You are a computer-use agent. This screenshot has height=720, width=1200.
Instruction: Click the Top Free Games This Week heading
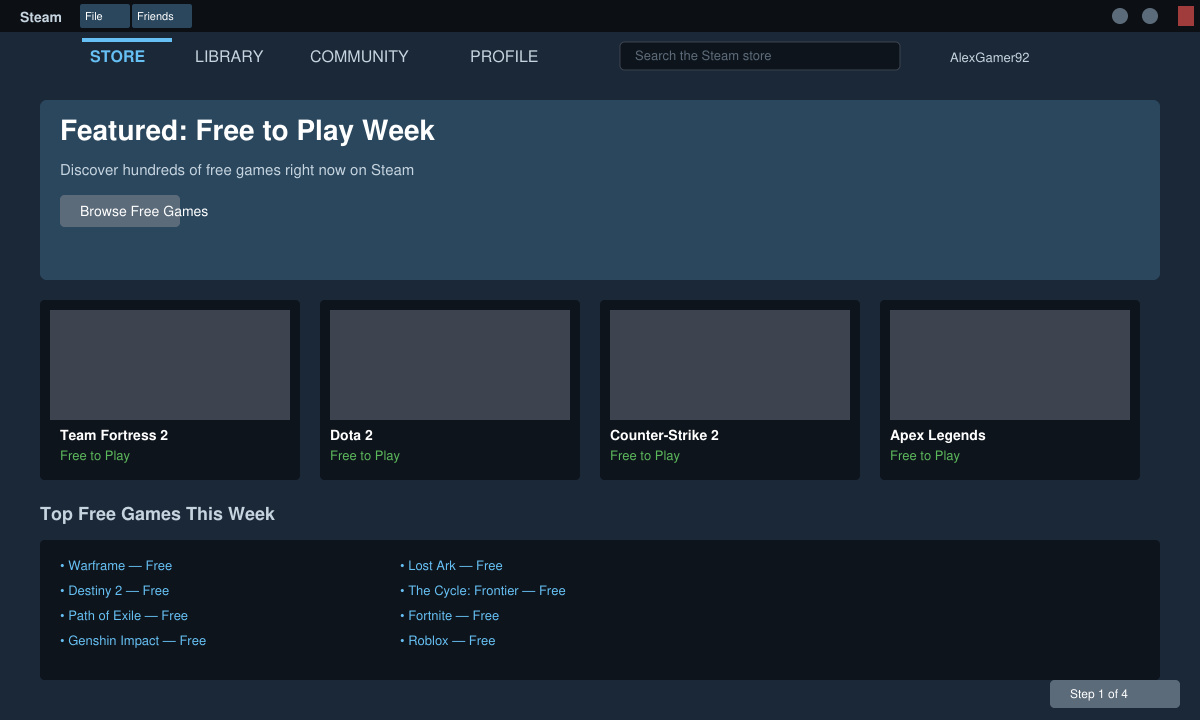[157, 513]
